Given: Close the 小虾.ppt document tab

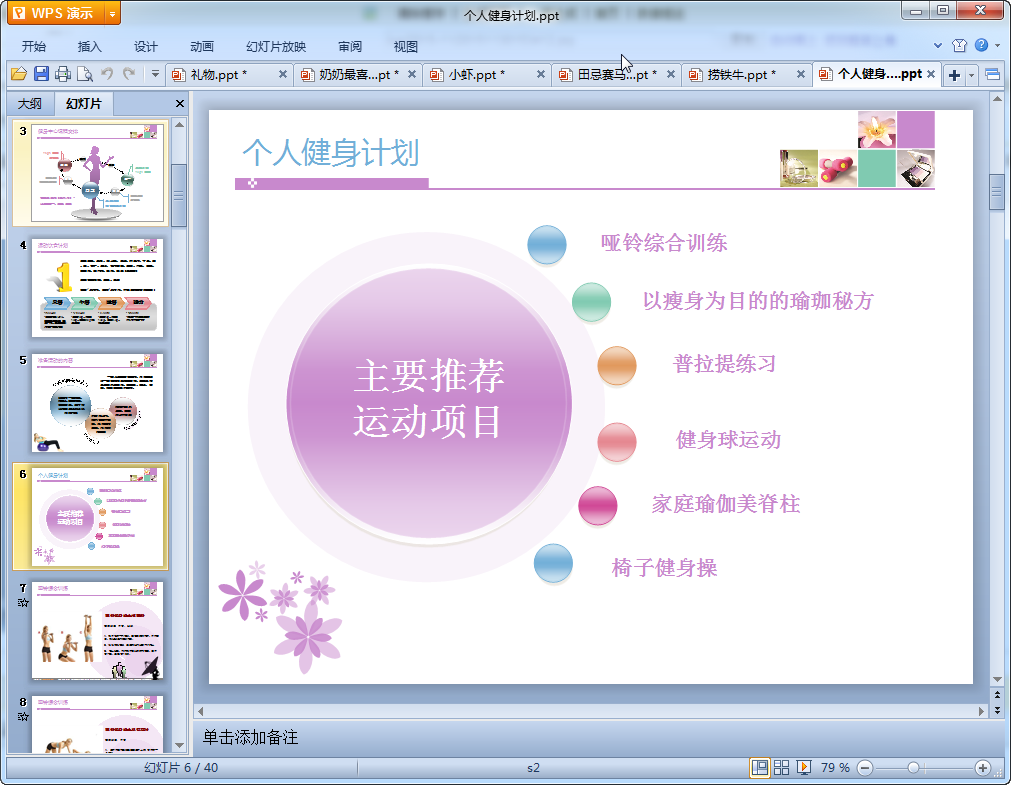Looking at the screenshot, I should 540,75.
